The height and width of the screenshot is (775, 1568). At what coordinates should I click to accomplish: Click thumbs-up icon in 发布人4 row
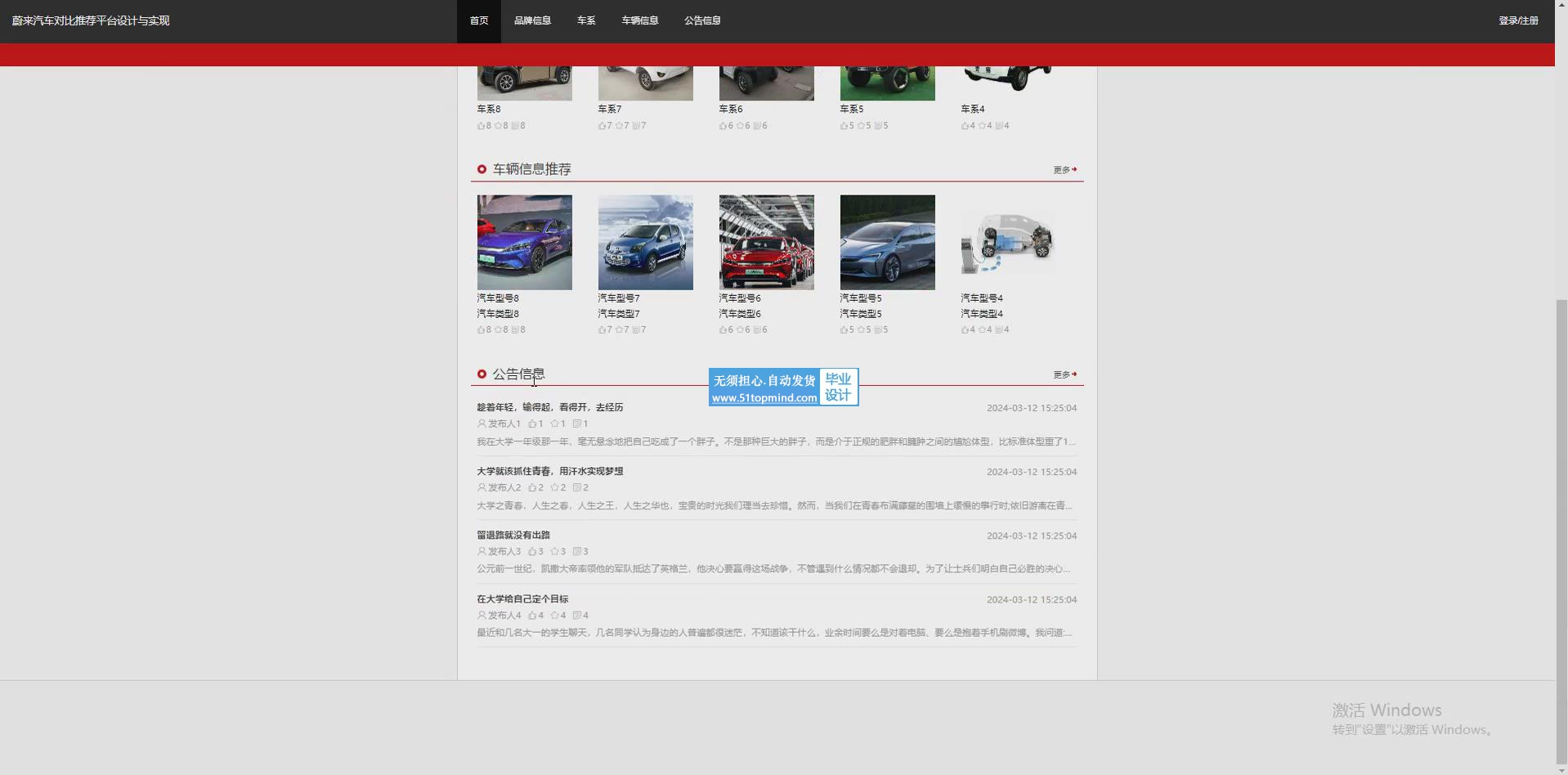point(532,616)
